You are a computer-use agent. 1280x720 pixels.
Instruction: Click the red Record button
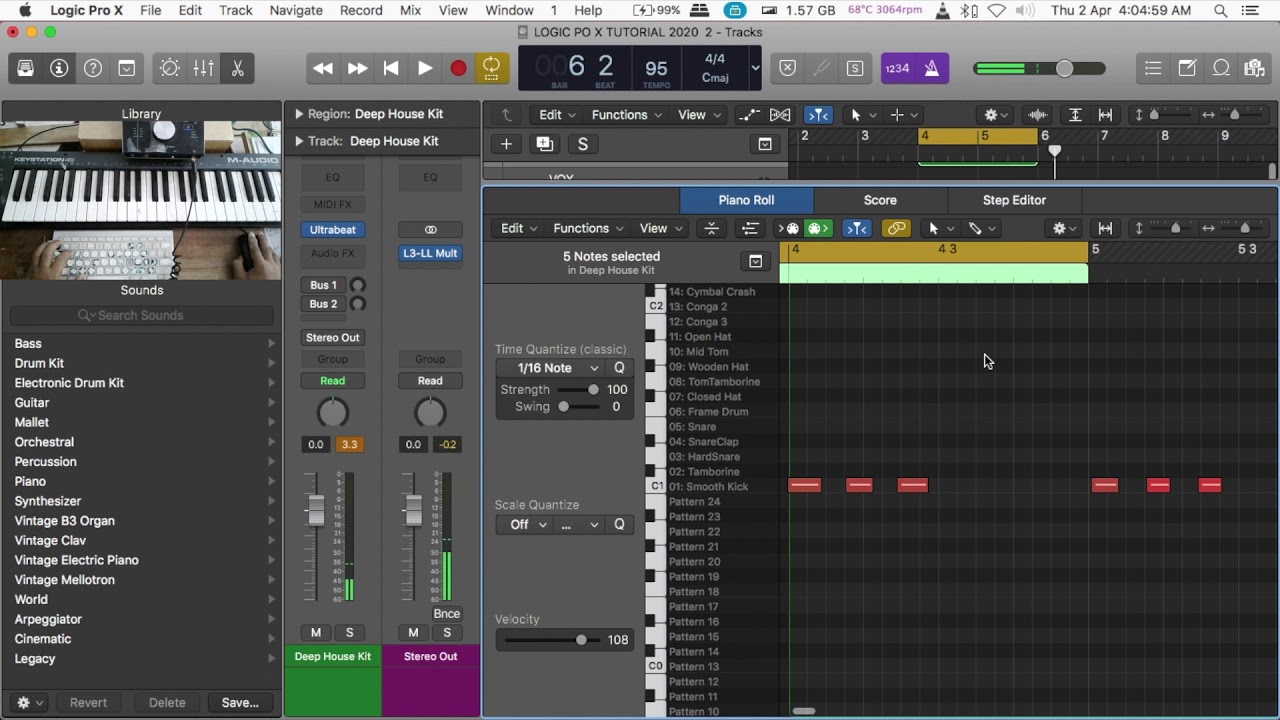pos(458,68)
